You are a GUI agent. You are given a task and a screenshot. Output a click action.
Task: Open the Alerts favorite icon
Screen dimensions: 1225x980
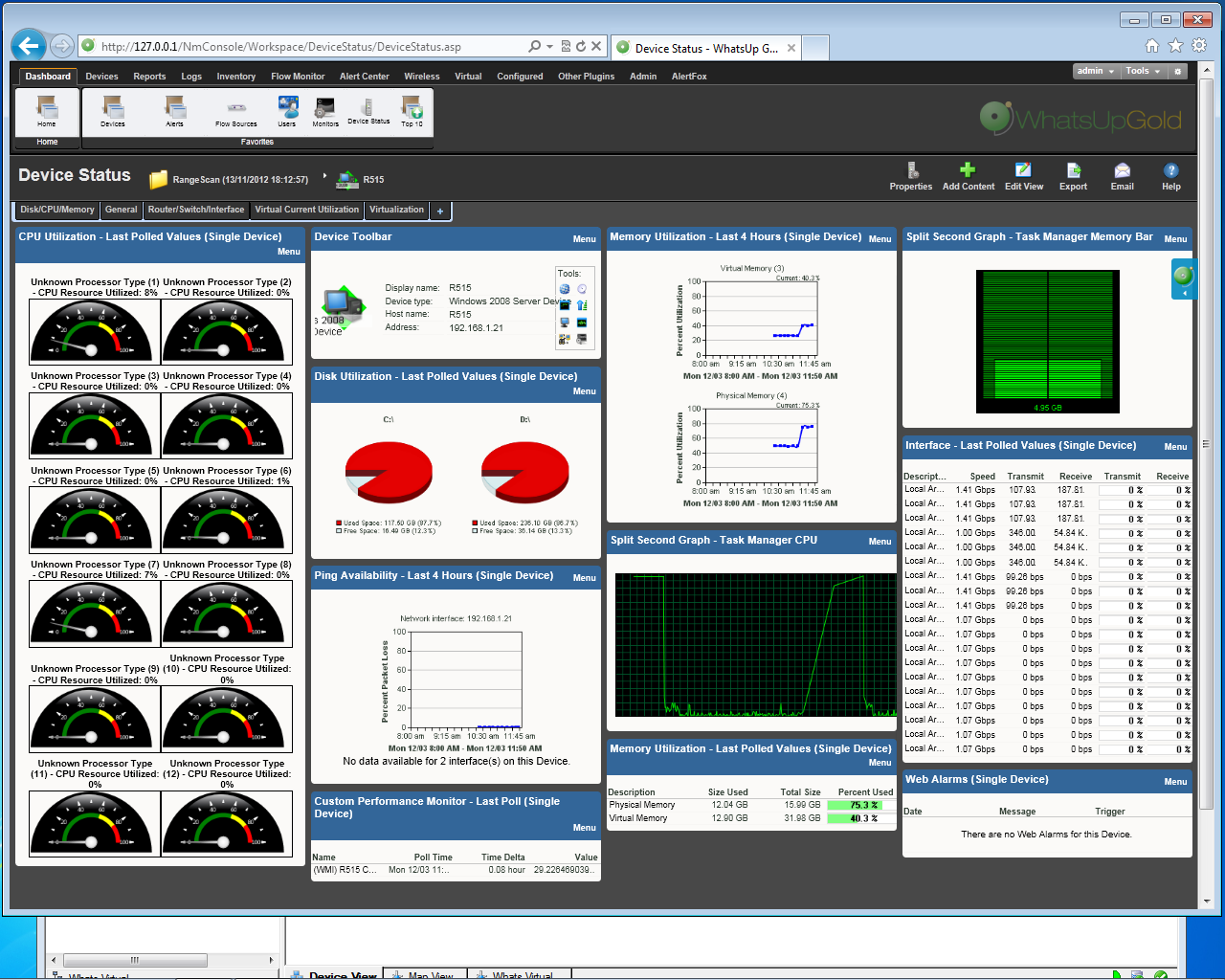[x=174, y=111]
